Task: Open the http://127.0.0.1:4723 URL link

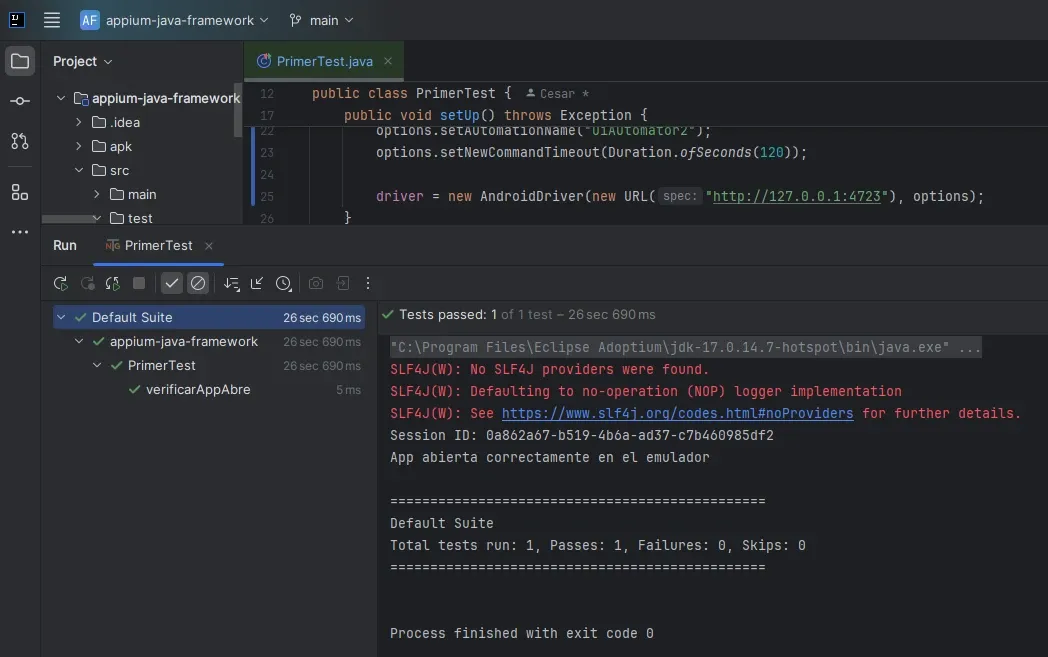Action: pos(797,196)
